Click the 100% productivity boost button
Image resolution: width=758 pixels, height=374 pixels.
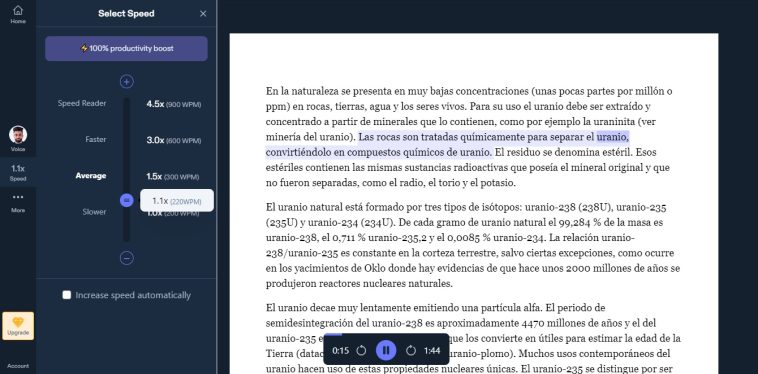(126, 48)
